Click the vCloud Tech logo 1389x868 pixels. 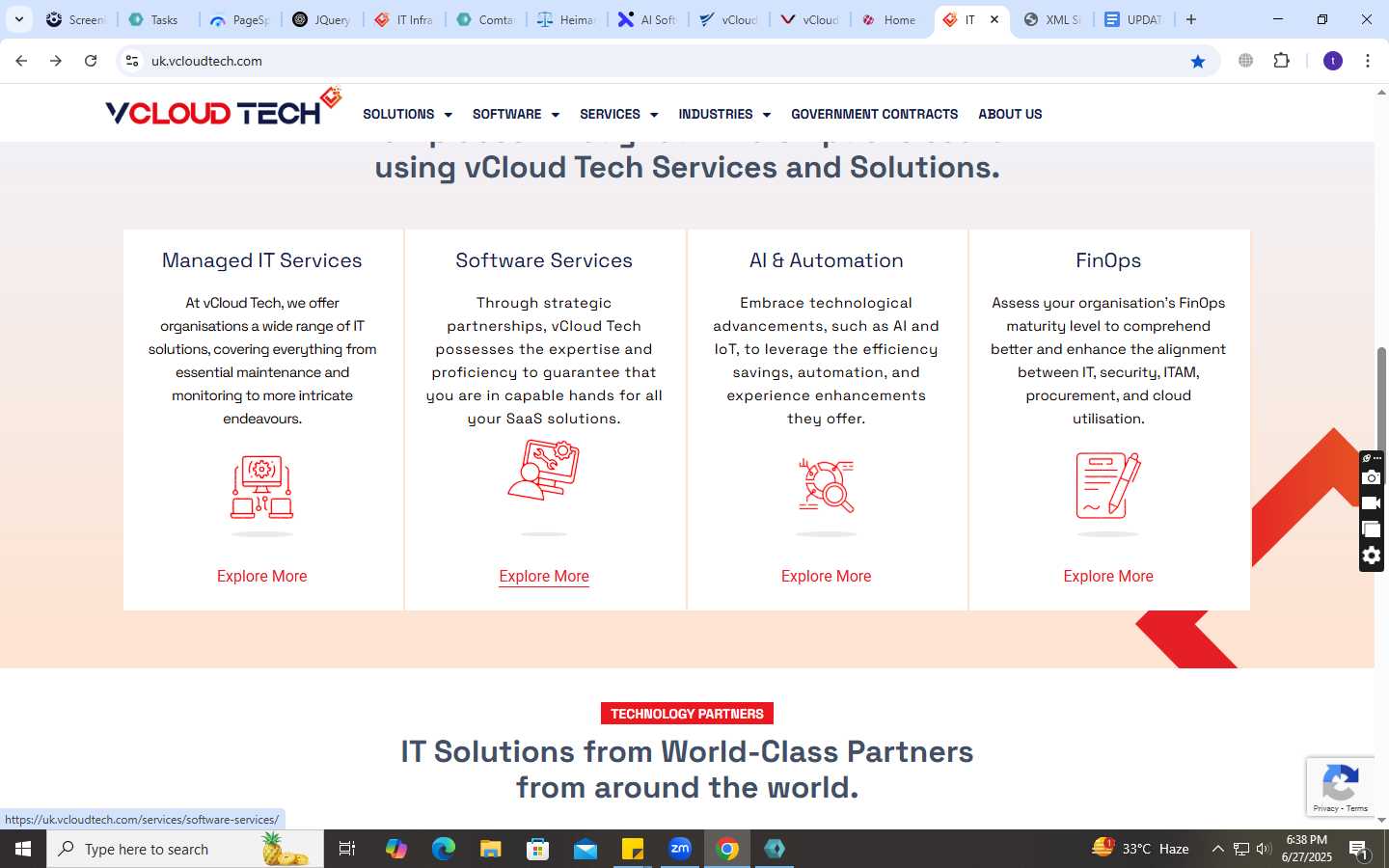[x=224, y=108]
